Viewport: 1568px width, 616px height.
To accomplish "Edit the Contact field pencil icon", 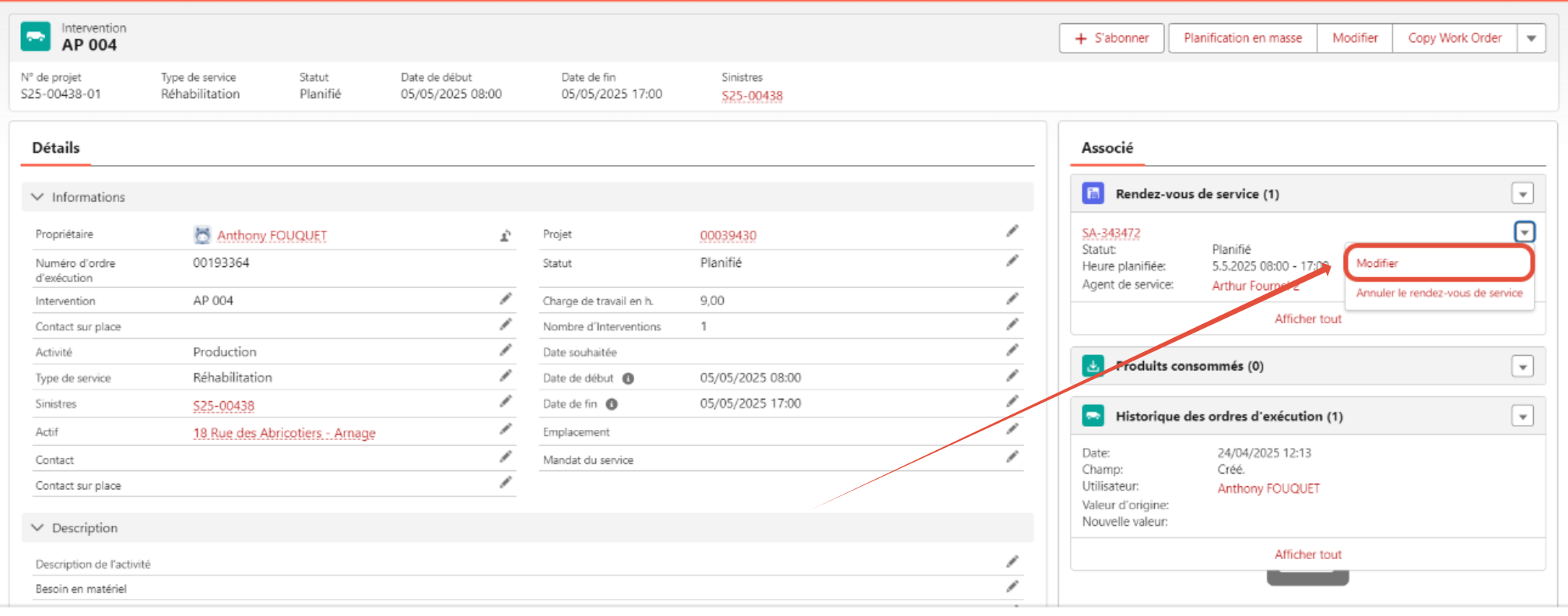I will point(505,457).
